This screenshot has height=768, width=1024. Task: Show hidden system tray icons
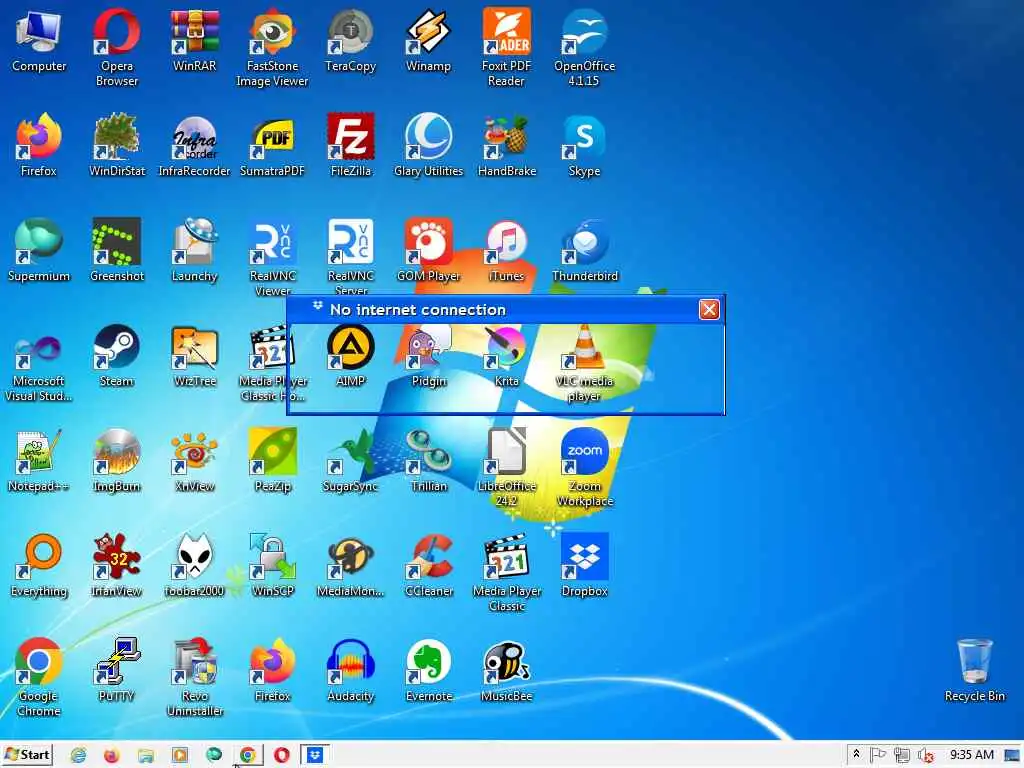click(x=856, y=754)
